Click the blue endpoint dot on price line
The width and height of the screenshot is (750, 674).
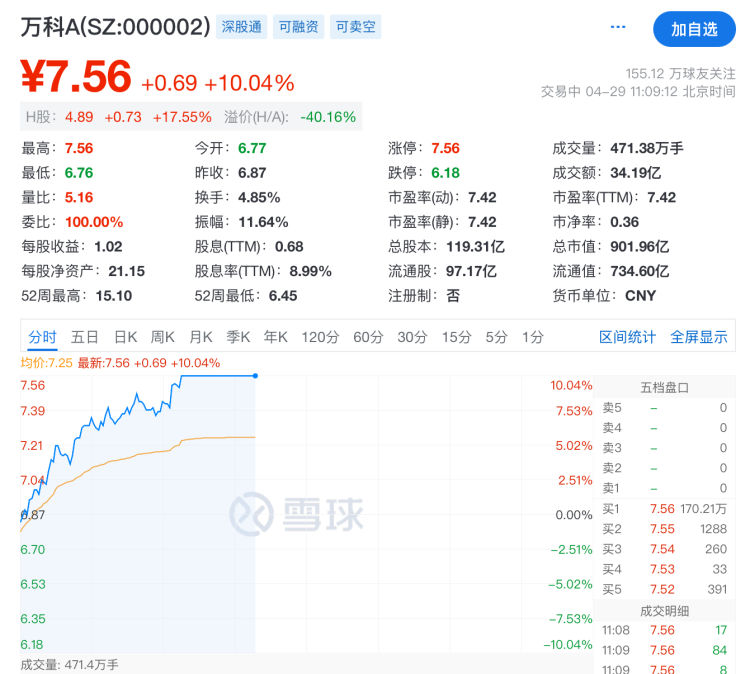(255, 376)
